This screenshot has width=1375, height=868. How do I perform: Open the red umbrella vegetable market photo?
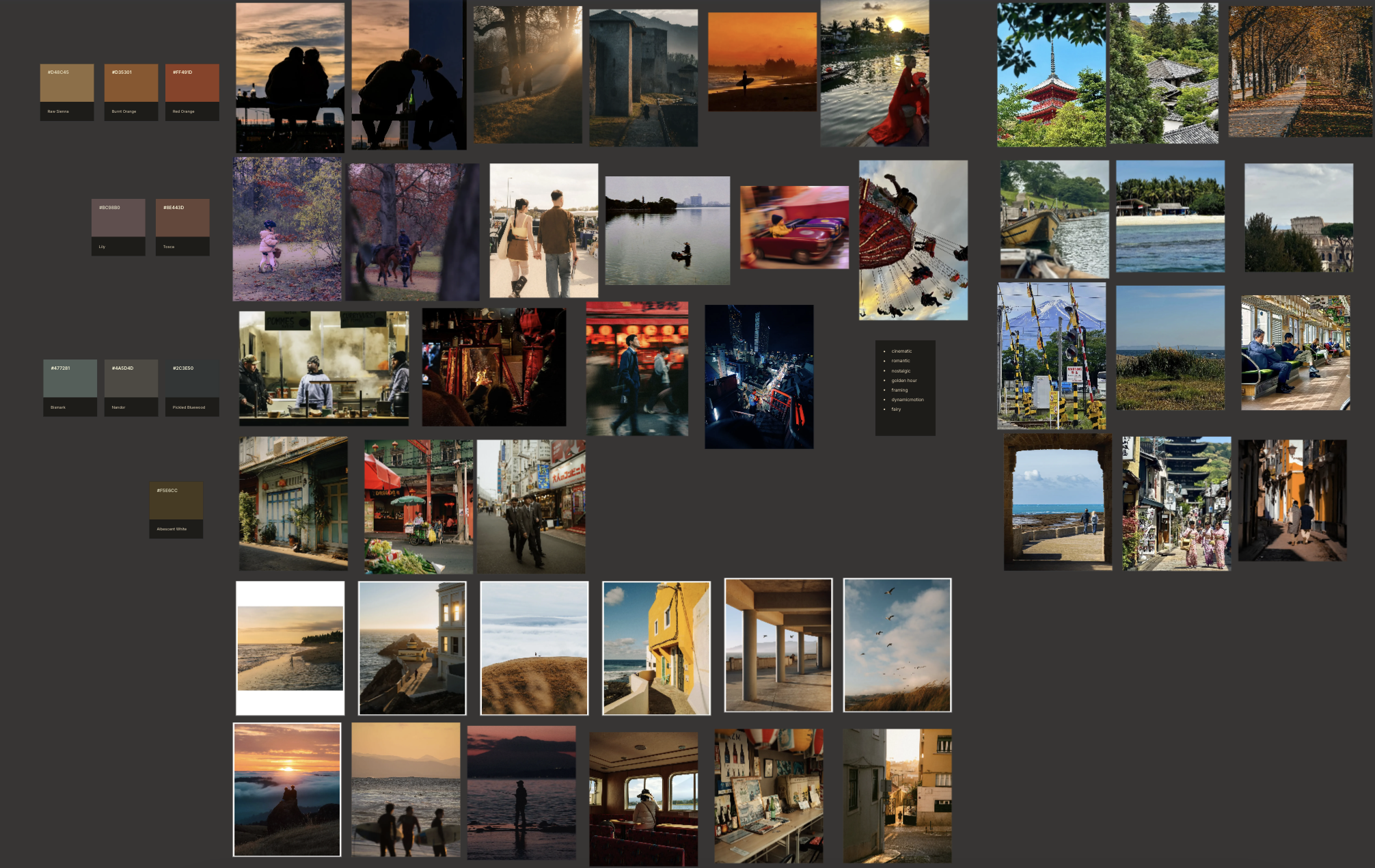coord(418,507)
